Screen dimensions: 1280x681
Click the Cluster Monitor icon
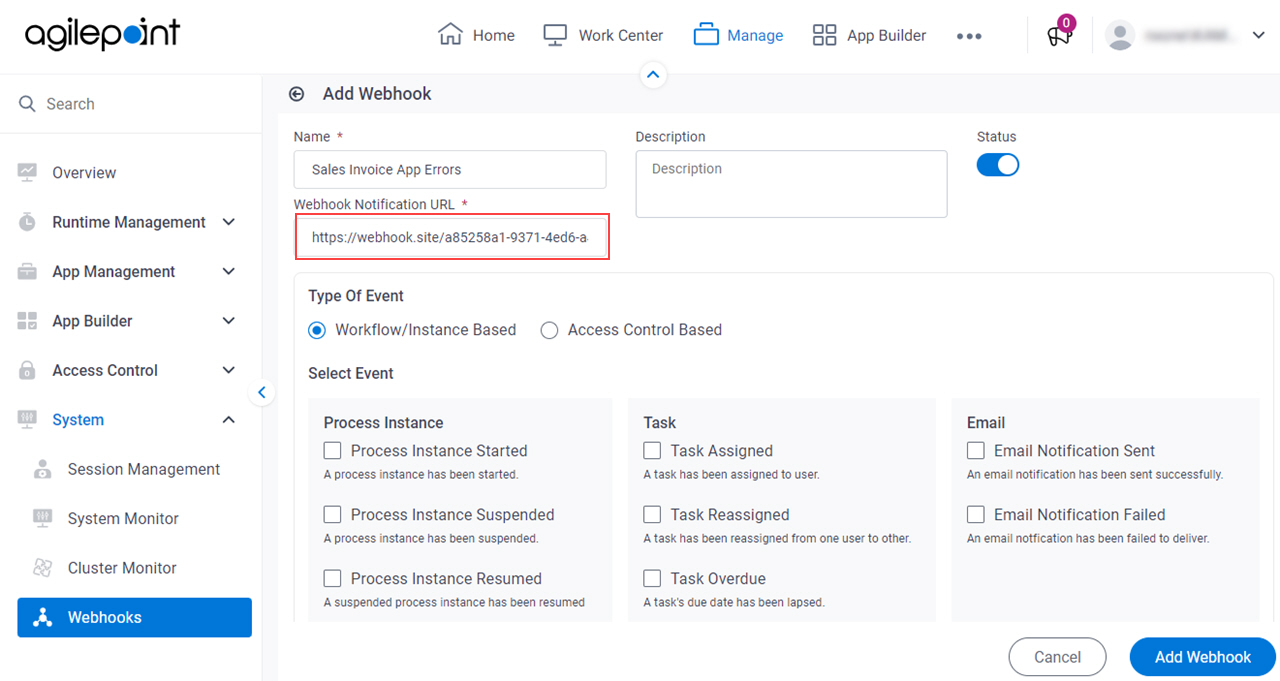(x=42, y=568)
